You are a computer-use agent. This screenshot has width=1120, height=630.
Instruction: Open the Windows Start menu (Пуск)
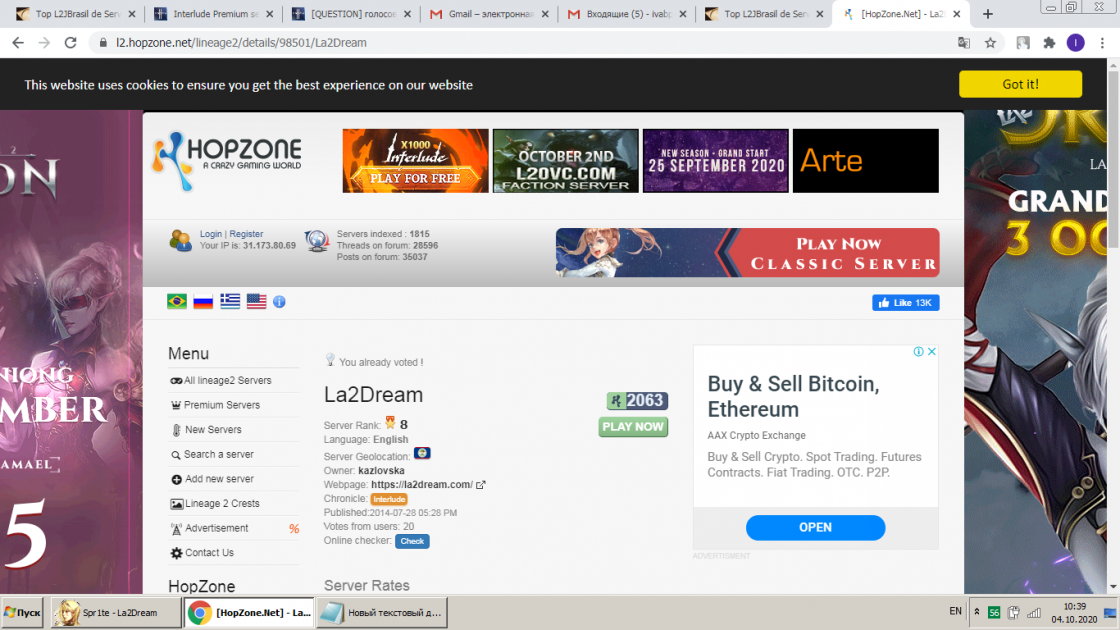click(22, 612)
